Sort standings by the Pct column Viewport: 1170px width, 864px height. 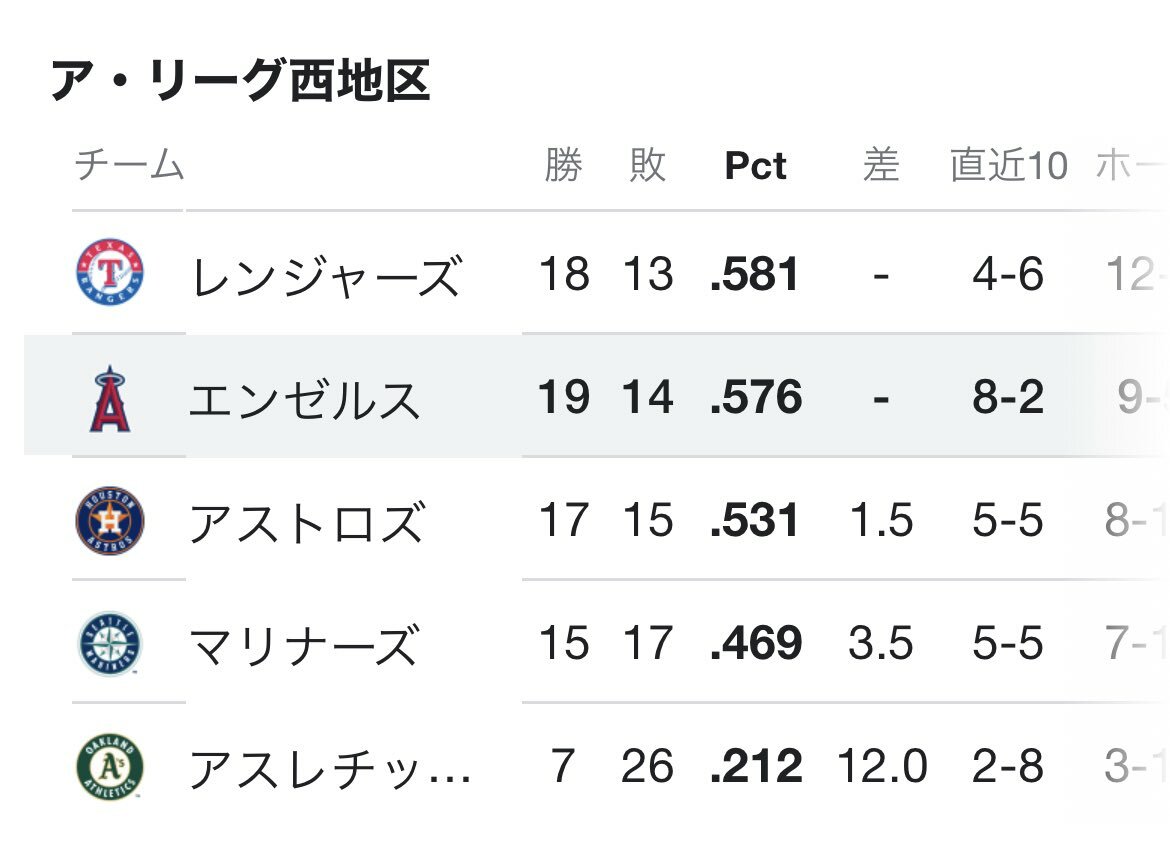click(x=755, y=165)
